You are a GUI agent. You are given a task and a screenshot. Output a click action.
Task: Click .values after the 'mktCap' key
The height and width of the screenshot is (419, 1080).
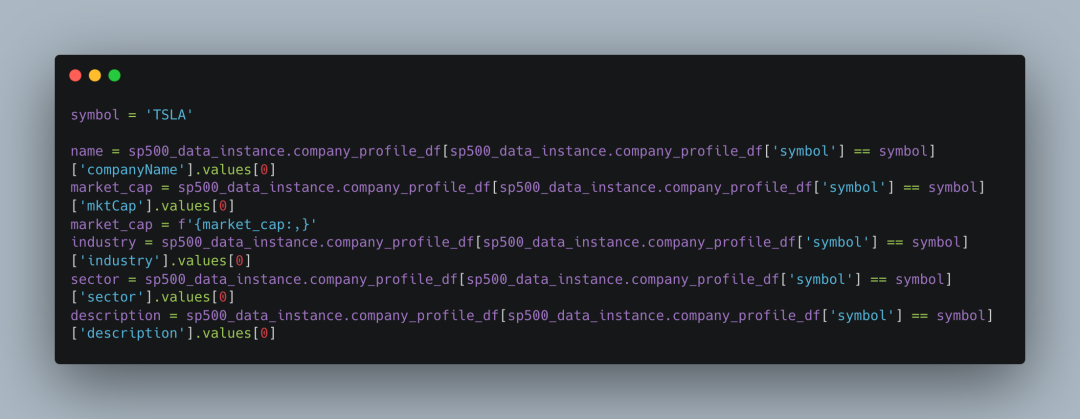(x=182, y=206)
